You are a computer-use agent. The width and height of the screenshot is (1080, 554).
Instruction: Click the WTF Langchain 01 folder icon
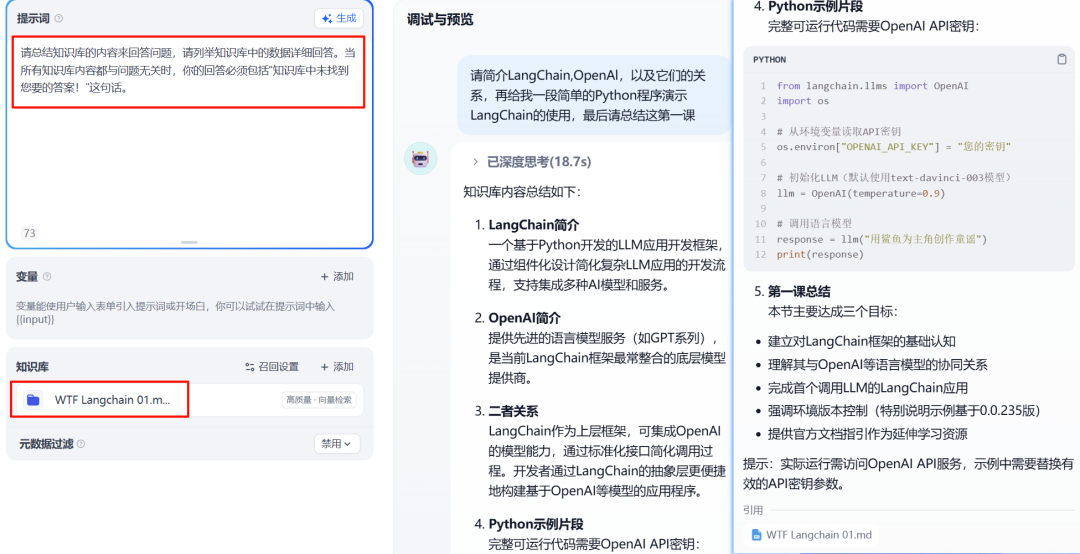[32, 400]
